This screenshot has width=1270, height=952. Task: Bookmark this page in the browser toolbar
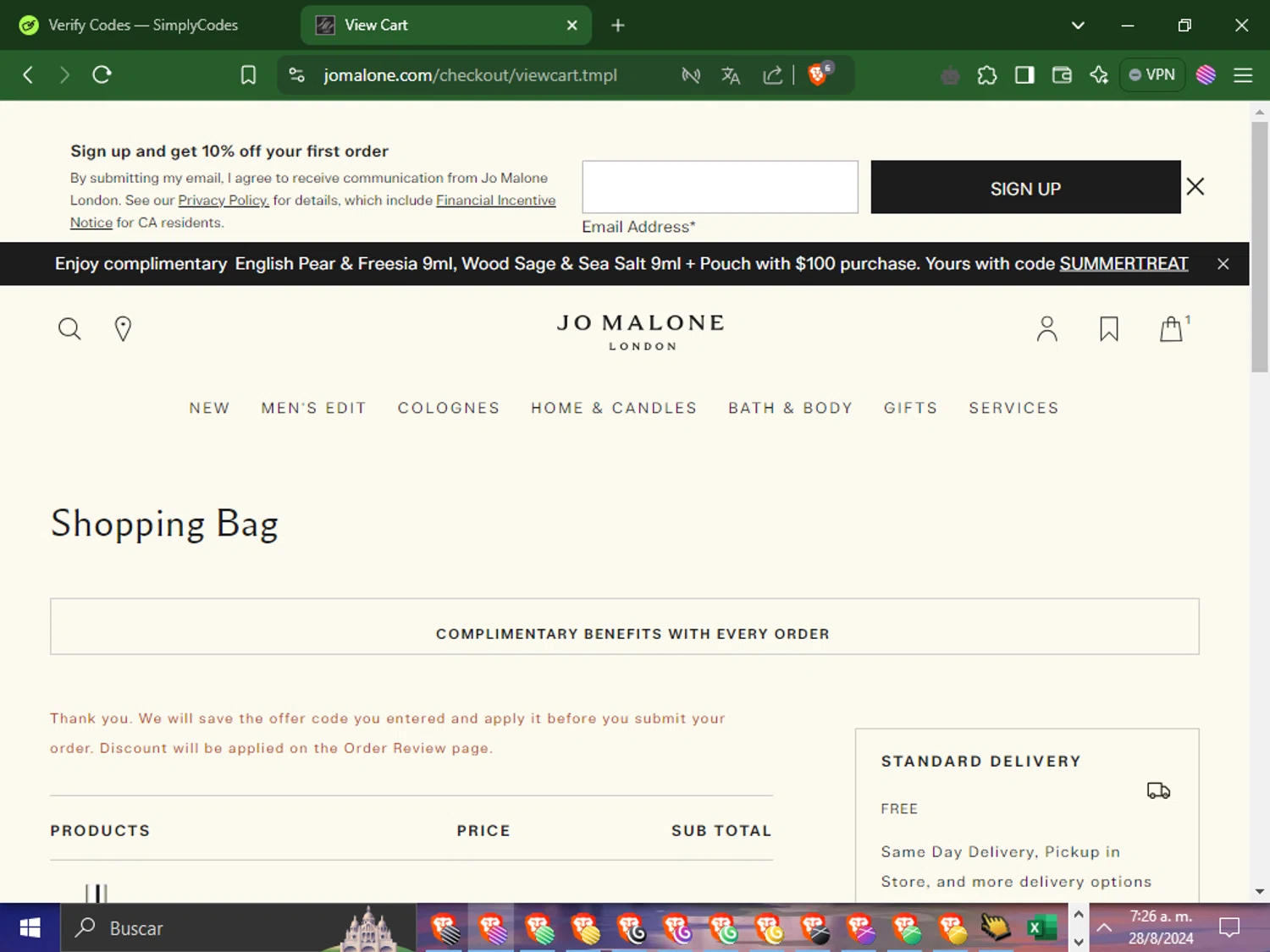248,75
